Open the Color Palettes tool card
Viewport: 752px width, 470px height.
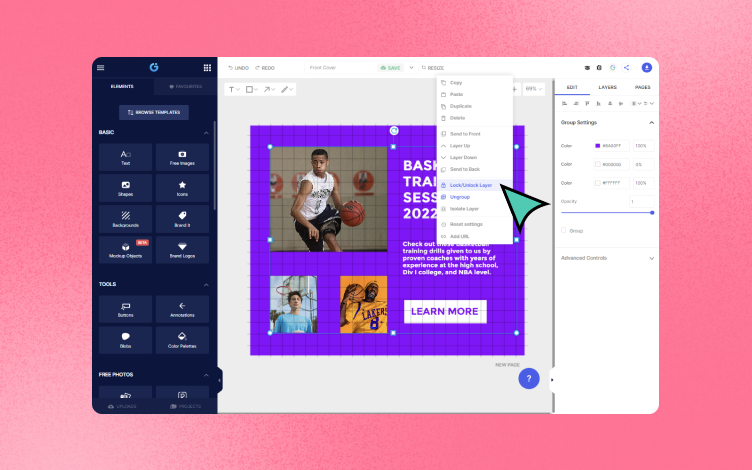(x=182, y=340)
